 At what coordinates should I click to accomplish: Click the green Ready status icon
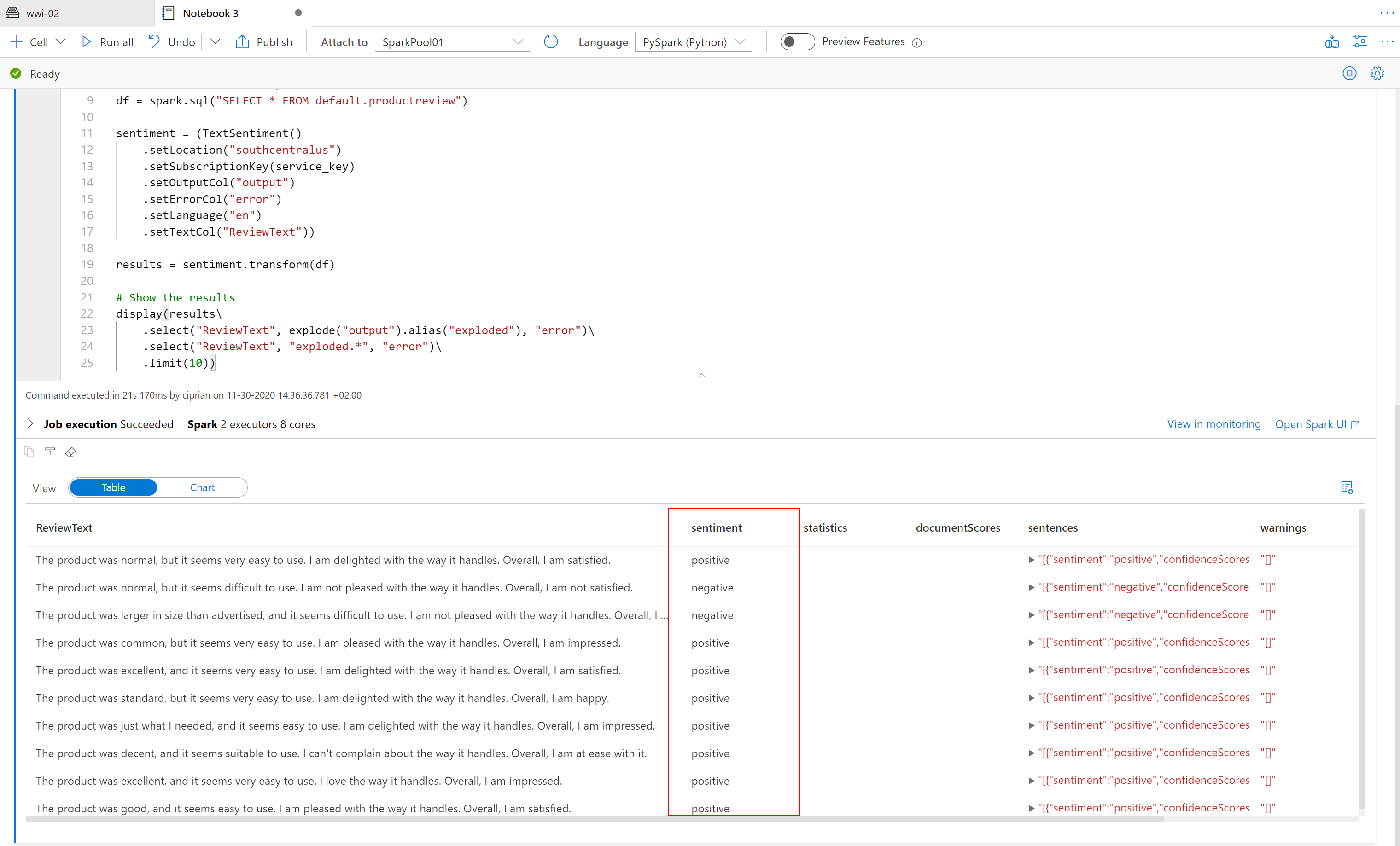[16, 73]
